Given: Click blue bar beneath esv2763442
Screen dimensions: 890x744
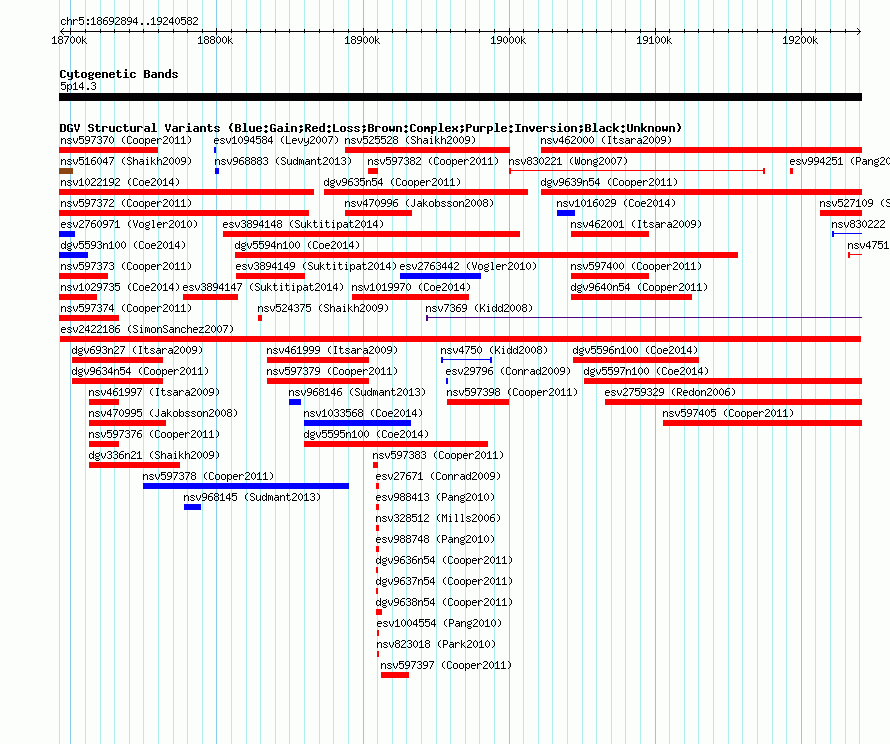Looking at the screenshot, I should point(440,276).
